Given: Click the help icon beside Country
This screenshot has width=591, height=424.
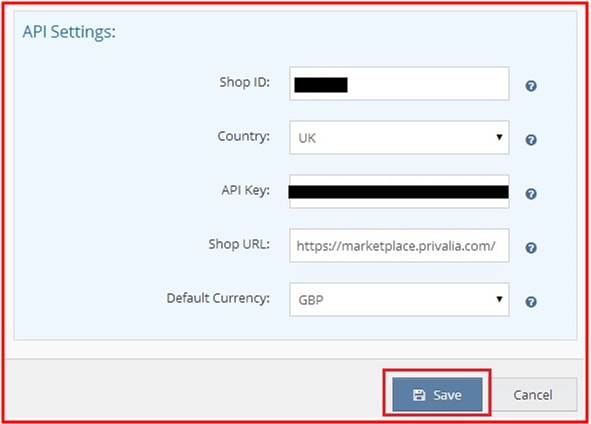Looking at the screenshot, I should click(x=531, y=140).
